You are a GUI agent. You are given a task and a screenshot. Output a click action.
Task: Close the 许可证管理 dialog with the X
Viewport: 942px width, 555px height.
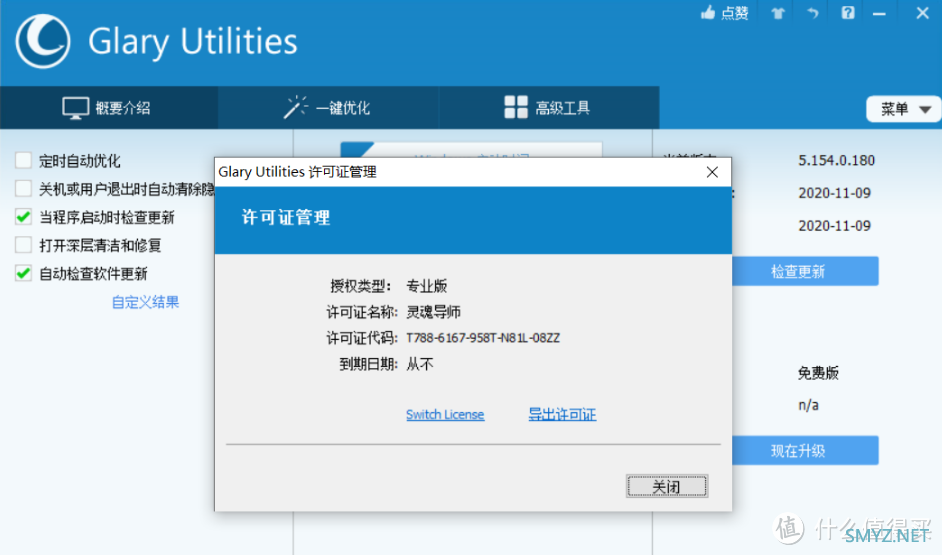pyautogui.click(x=713, y=172)
